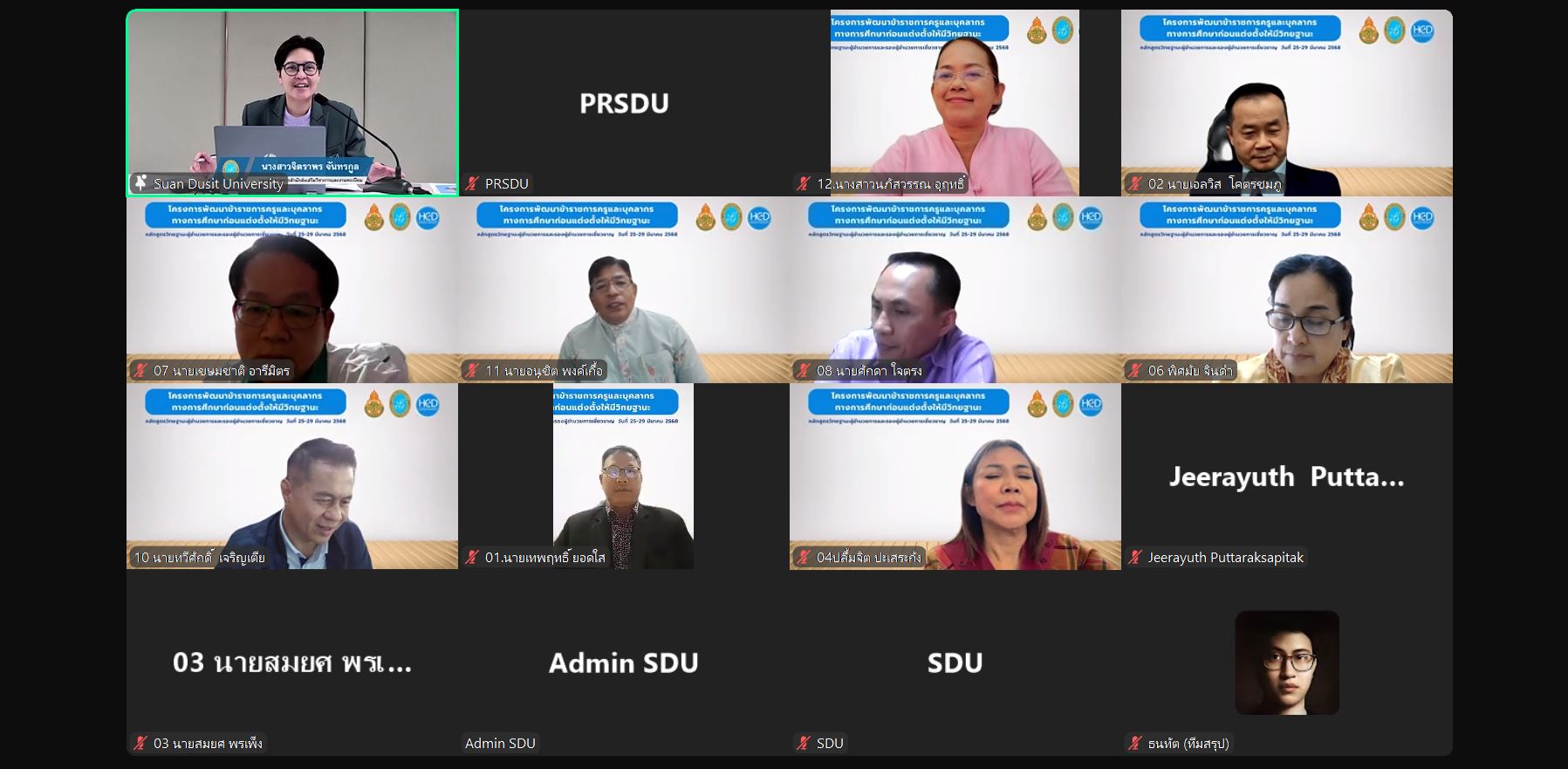Click the 01 participant name label
The width and height of the screenshot is (1568, 769).
(545, 557)
